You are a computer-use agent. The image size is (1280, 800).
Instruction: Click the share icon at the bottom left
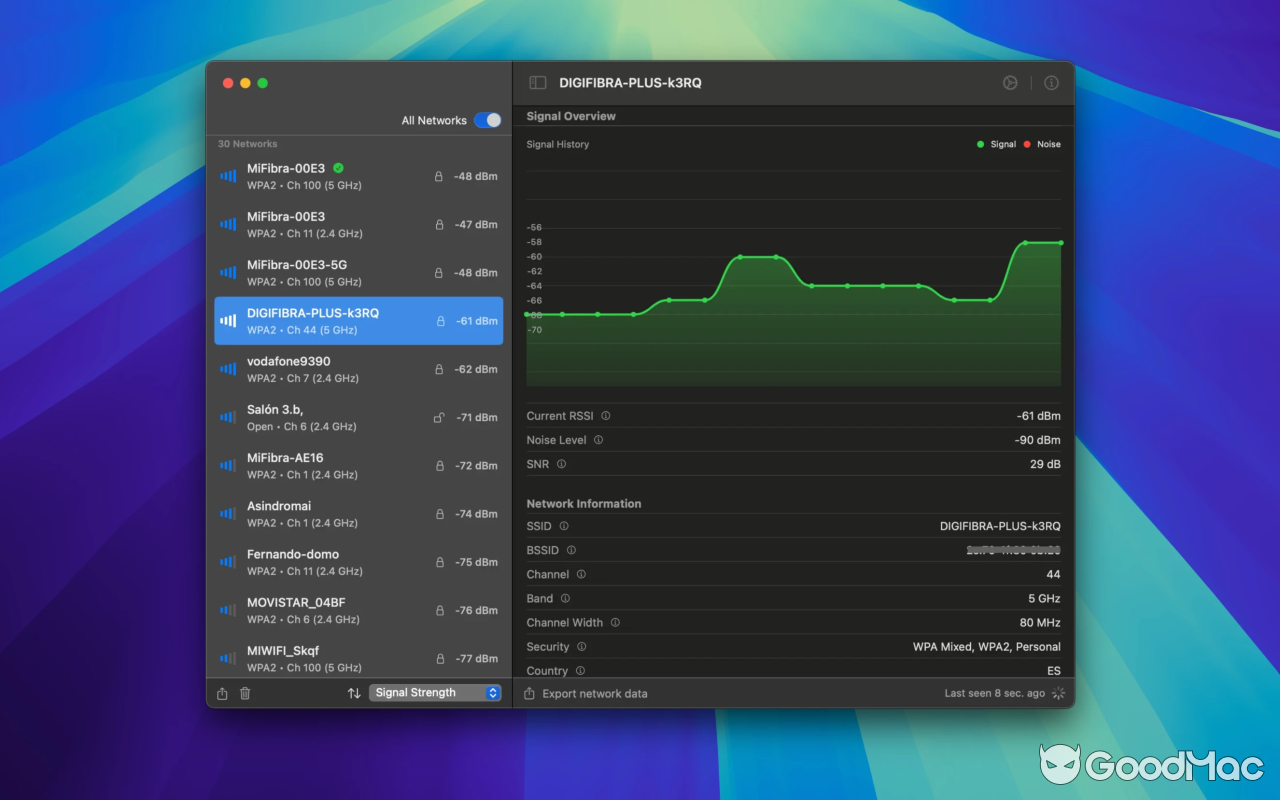[x=221, y=693]
